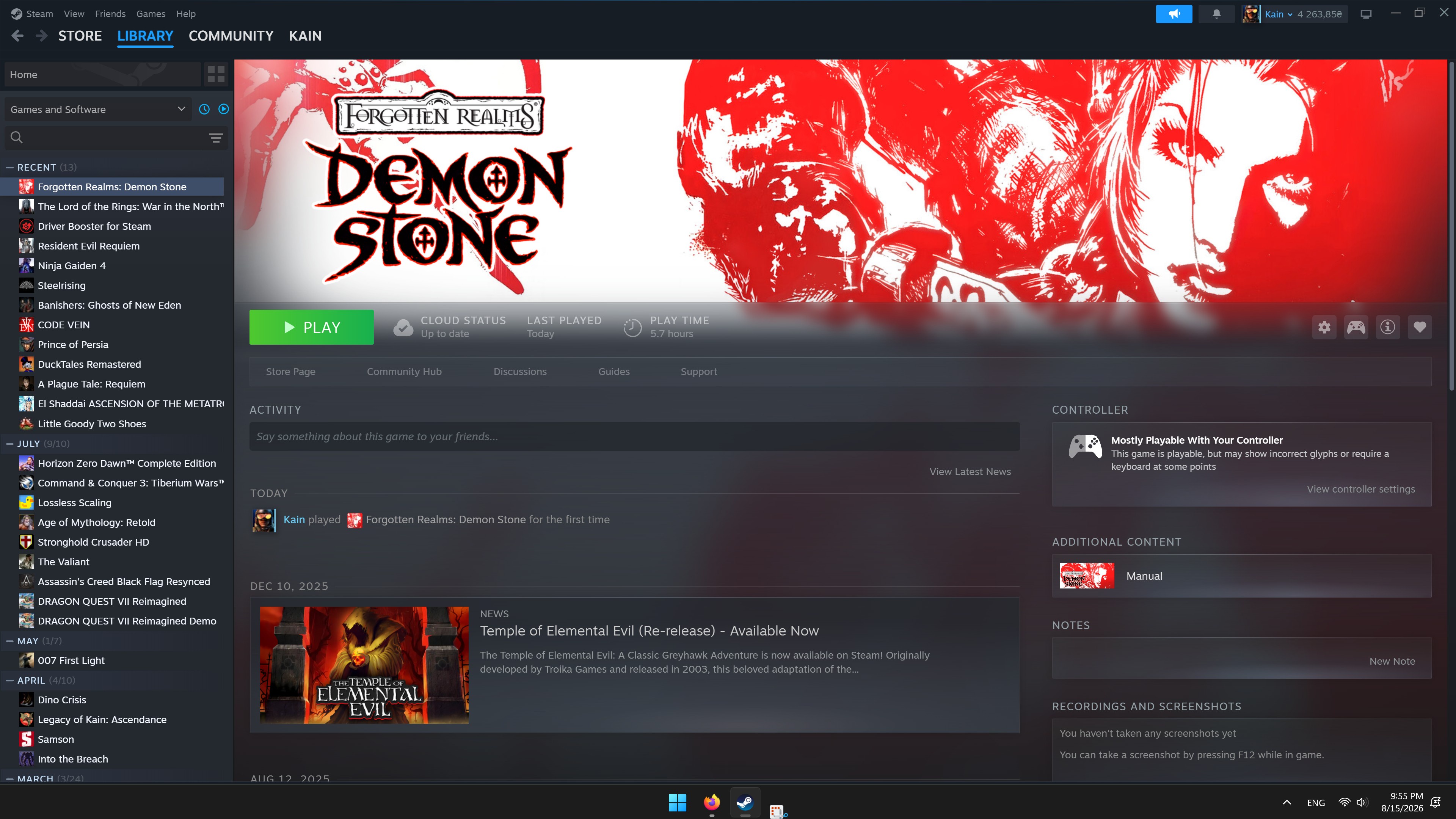Screen dimensions: 1456x819
Task: Open game settings gear icon
Action: tap(1324, 327)
